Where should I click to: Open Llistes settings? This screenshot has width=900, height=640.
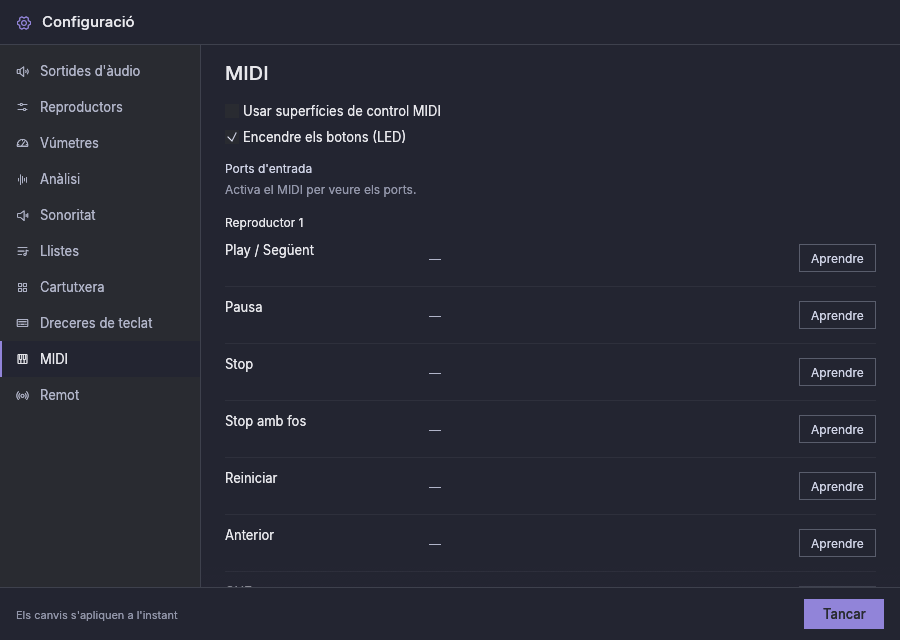click(100, 251)
